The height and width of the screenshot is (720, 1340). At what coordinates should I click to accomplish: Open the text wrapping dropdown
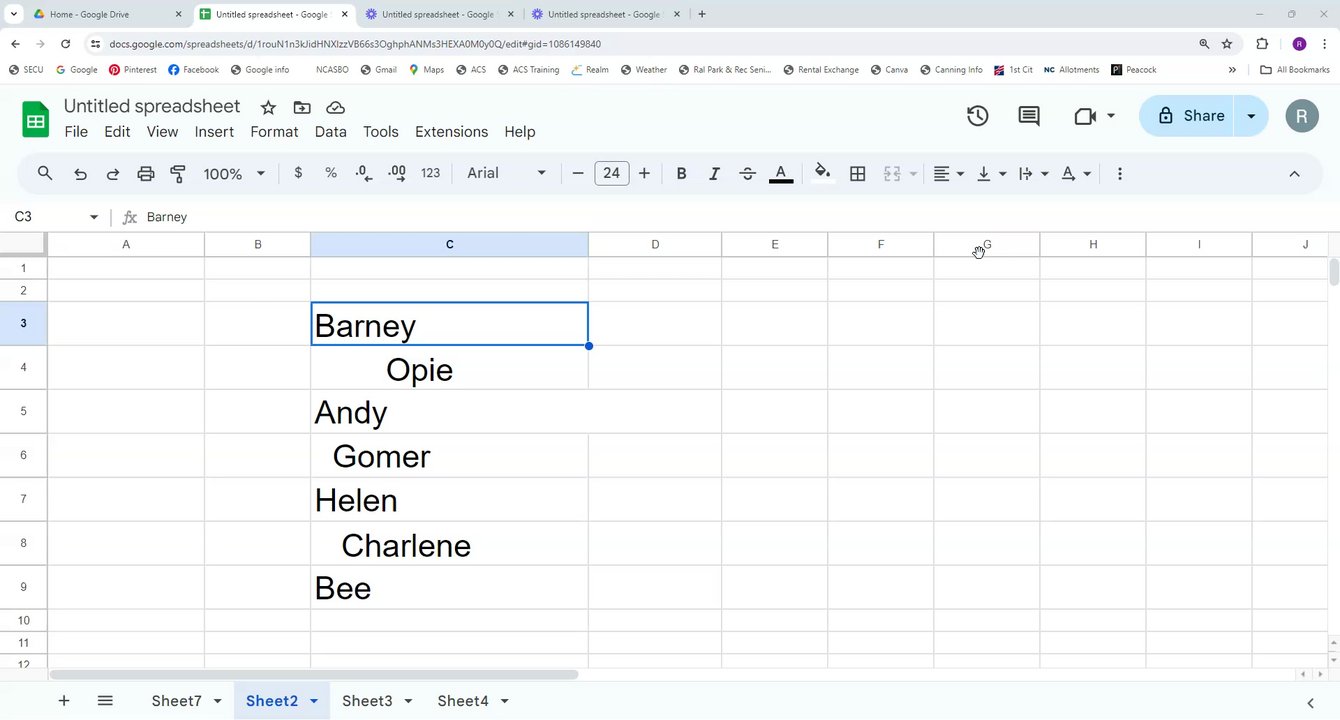[1033, 174]
